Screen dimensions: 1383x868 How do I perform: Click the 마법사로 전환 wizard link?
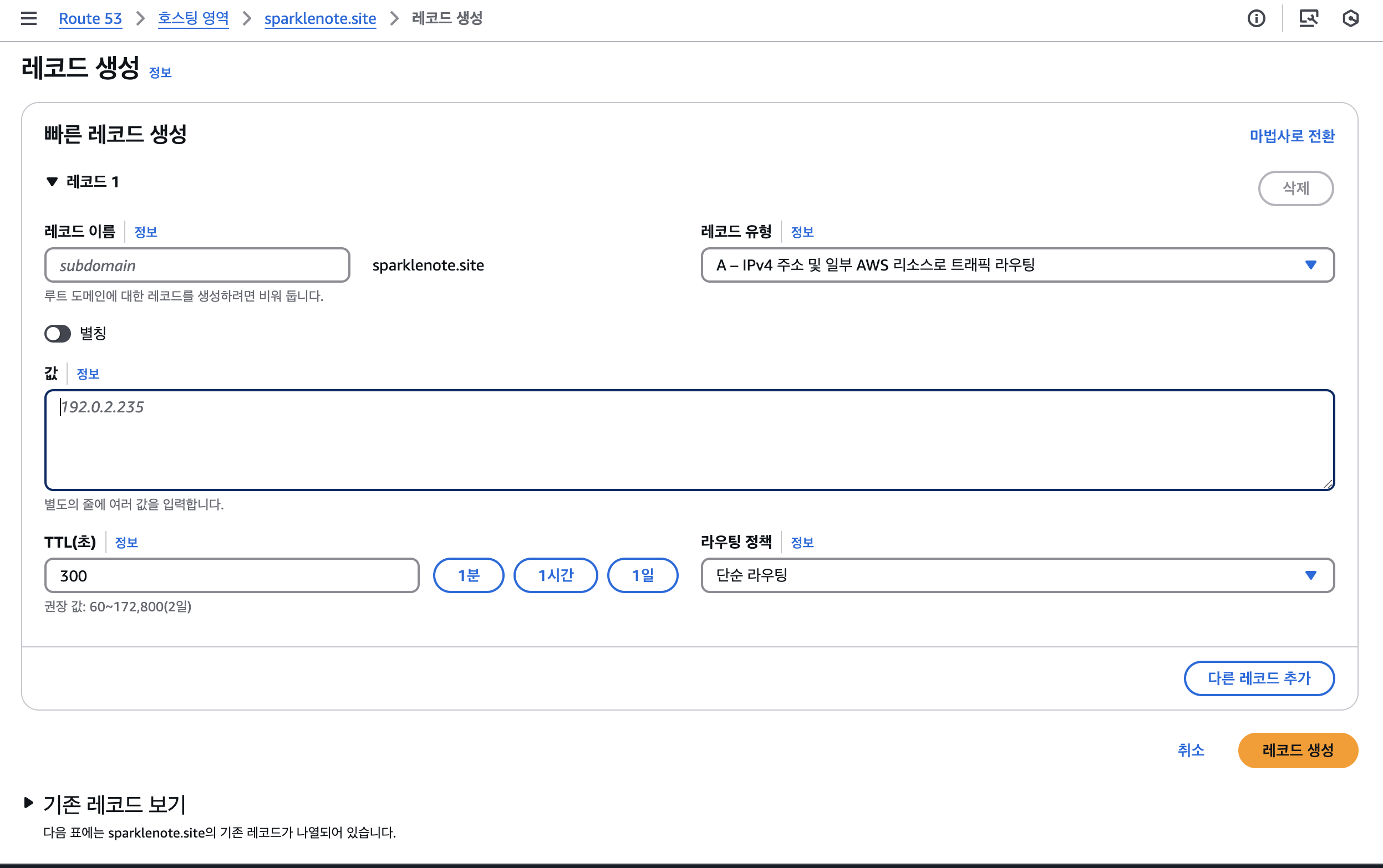(x=1292, y=136)
